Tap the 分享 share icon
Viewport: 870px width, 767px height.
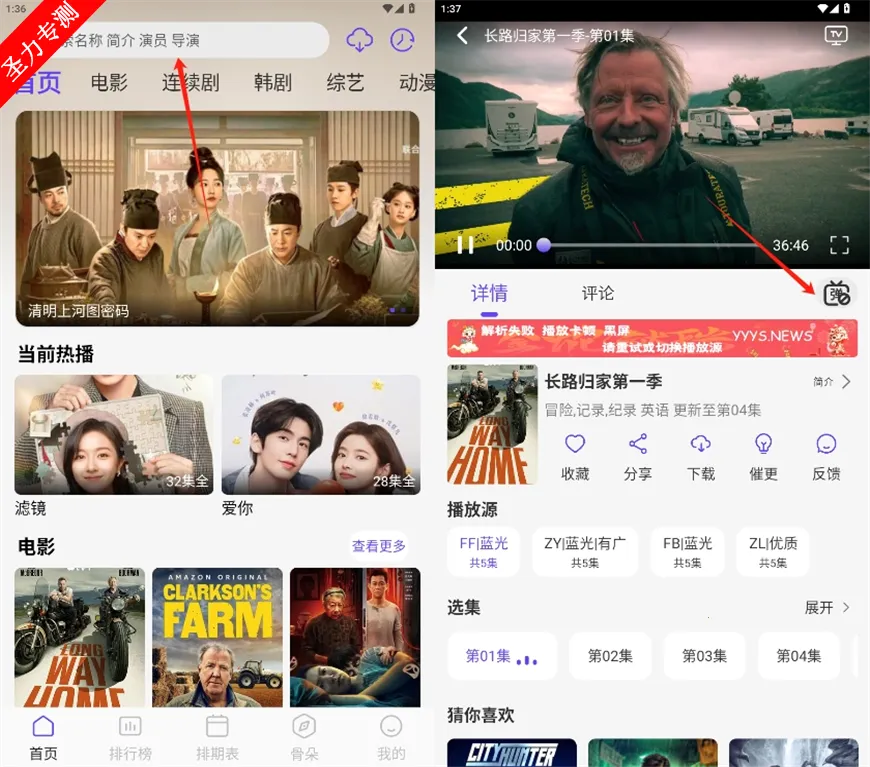click(x=638, y=444)
